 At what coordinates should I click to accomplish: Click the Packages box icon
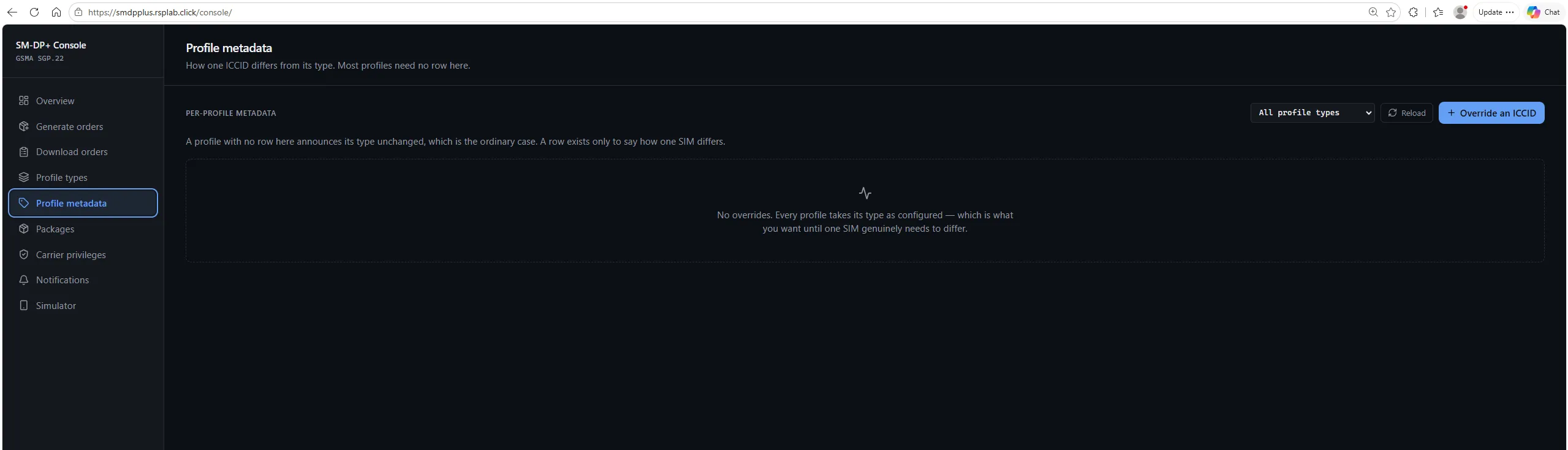(x=24, y=229)
